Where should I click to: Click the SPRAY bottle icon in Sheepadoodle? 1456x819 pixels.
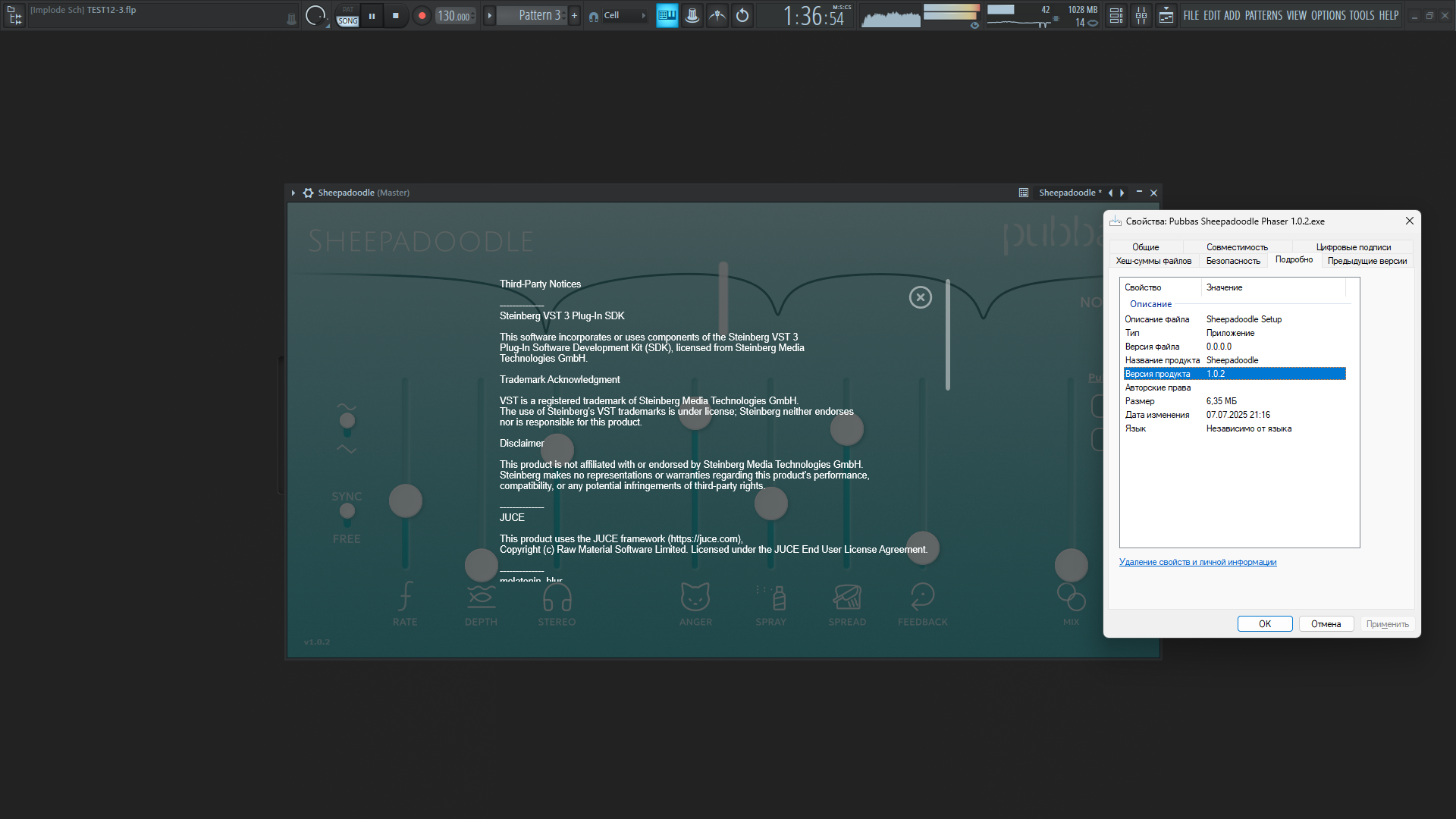click(x=771, y=597)
